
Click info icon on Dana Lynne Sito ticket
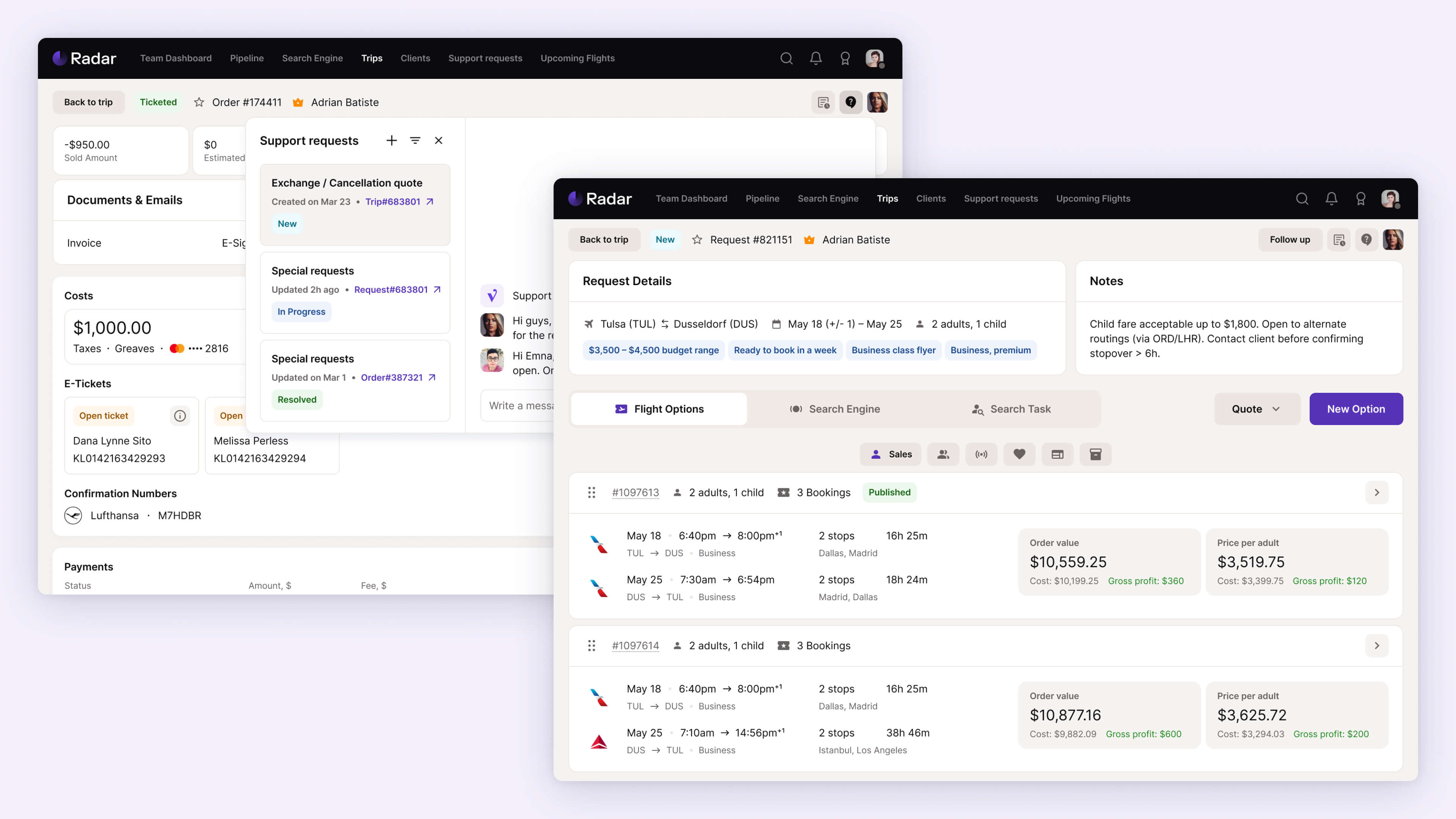pyautogui.click(x=180, y=416)
